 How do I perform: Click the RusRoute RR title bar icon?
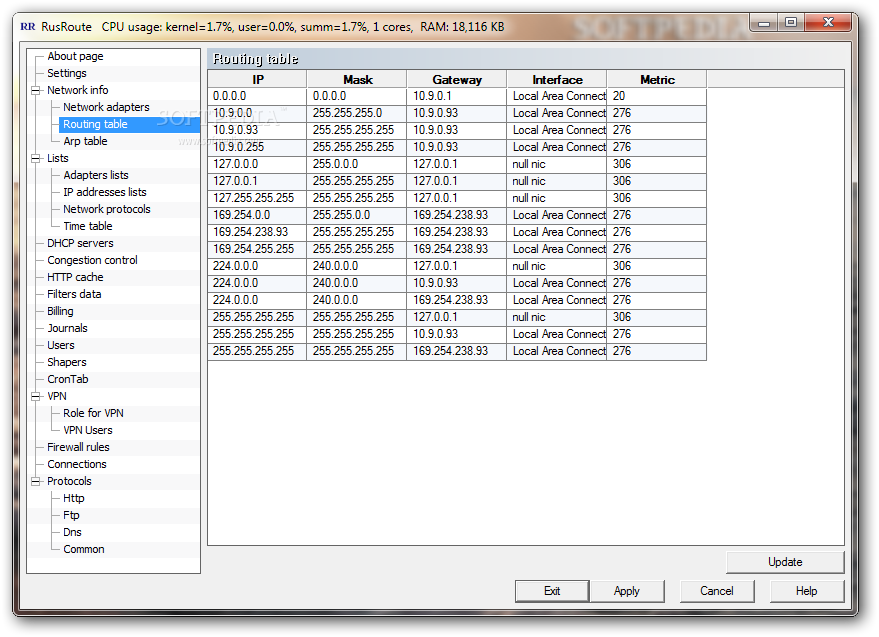27,26
